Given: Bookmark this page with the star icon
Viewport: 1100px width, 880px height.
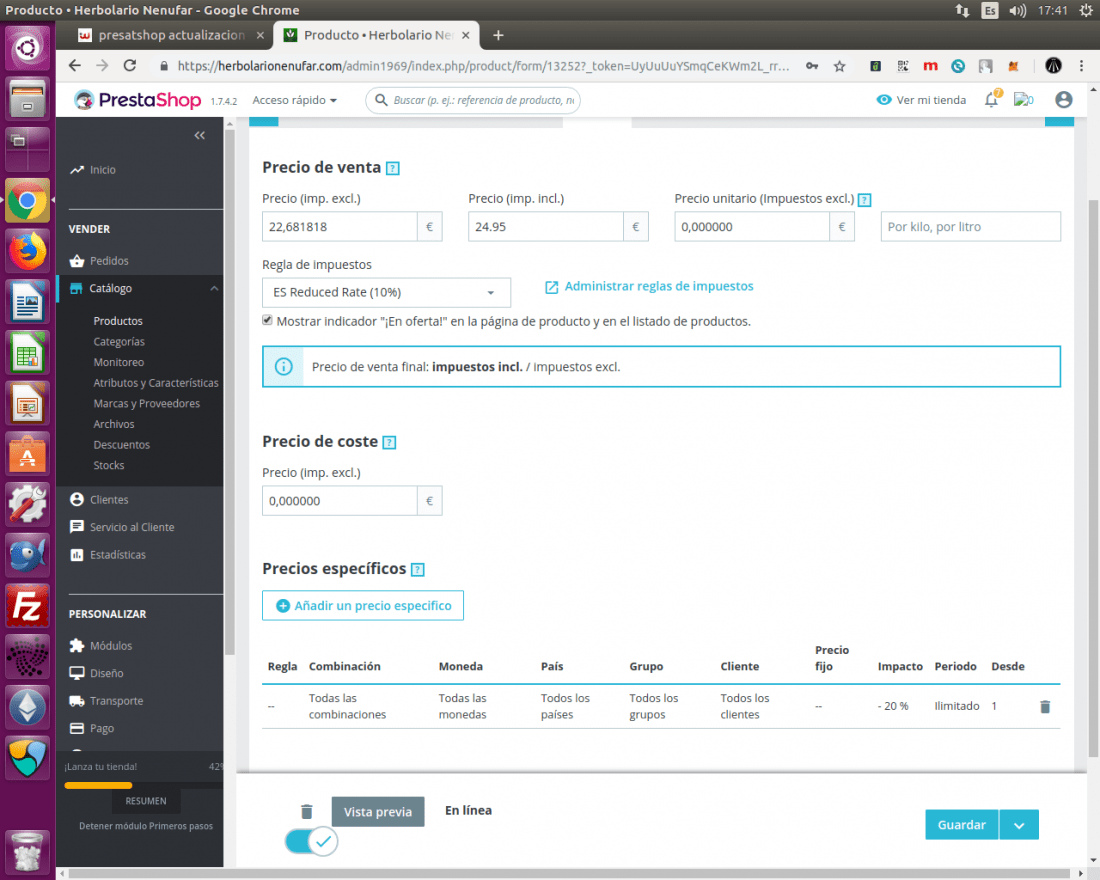Looking at the screenshot, I should (840, 66).
